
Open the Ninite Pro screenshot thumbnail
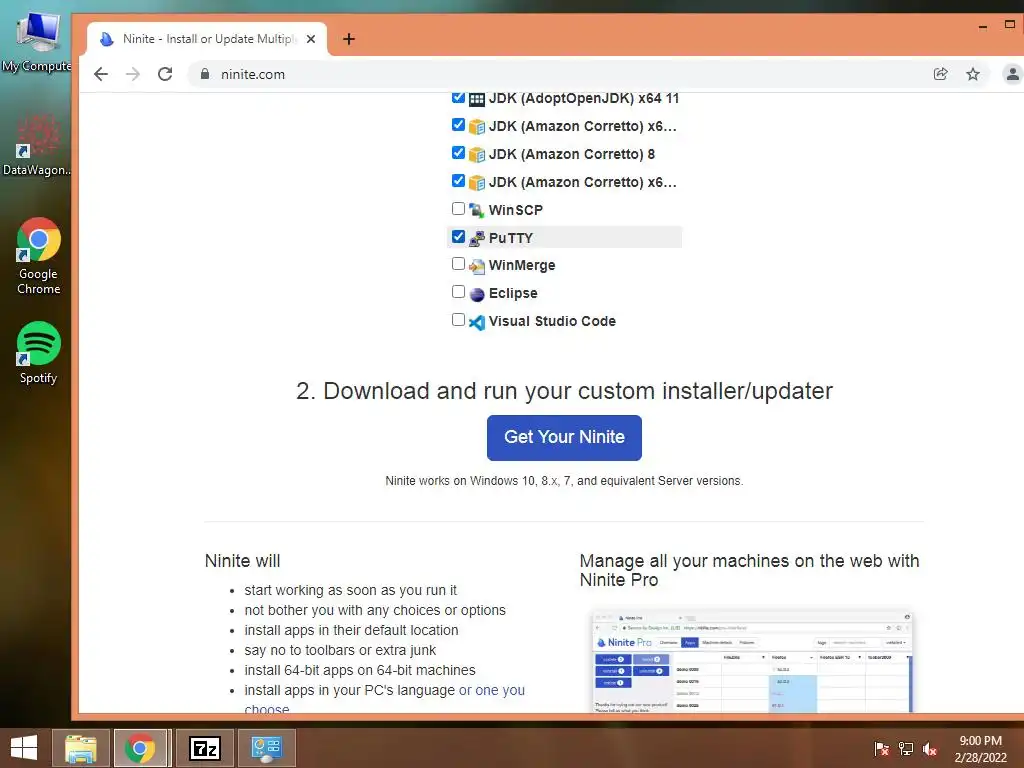tap(752, 661)
